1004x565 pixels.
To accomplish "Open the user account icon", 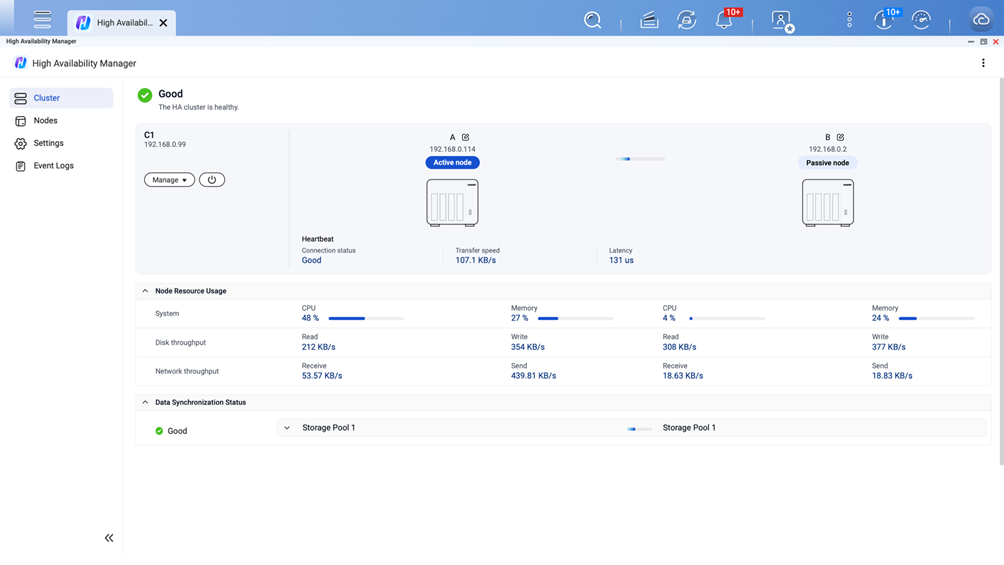I will coord(781,20).
